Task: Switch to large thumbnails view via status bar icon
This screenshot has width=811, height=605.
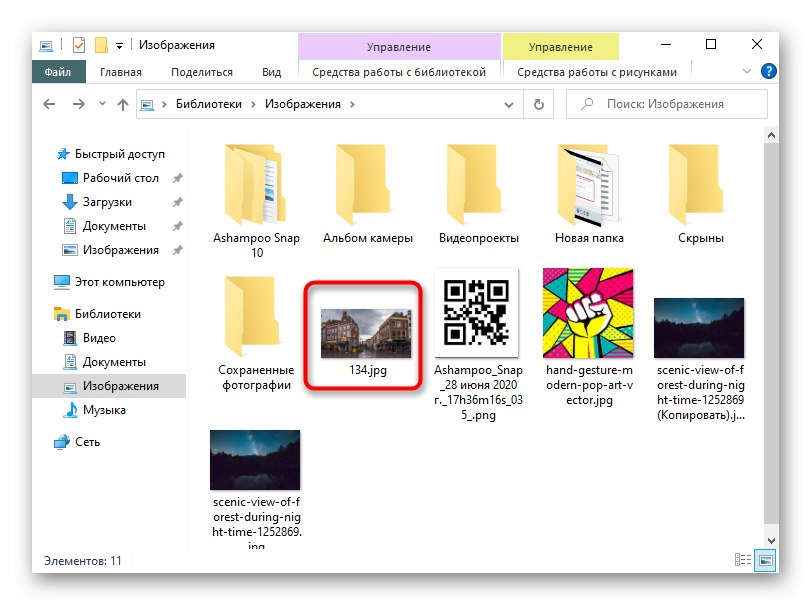Action: pyautogui.click(x=765, y=561)
